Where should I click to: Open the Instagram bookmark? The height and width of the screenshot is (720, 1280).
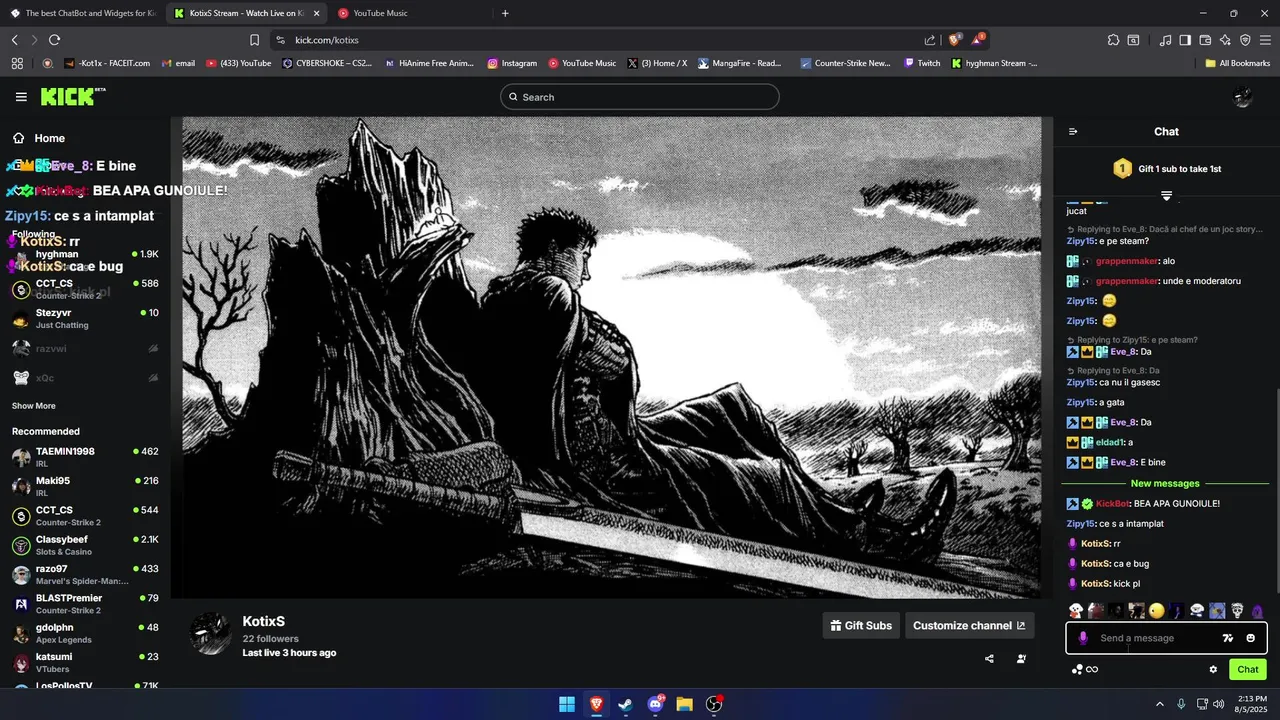point(512,63)
